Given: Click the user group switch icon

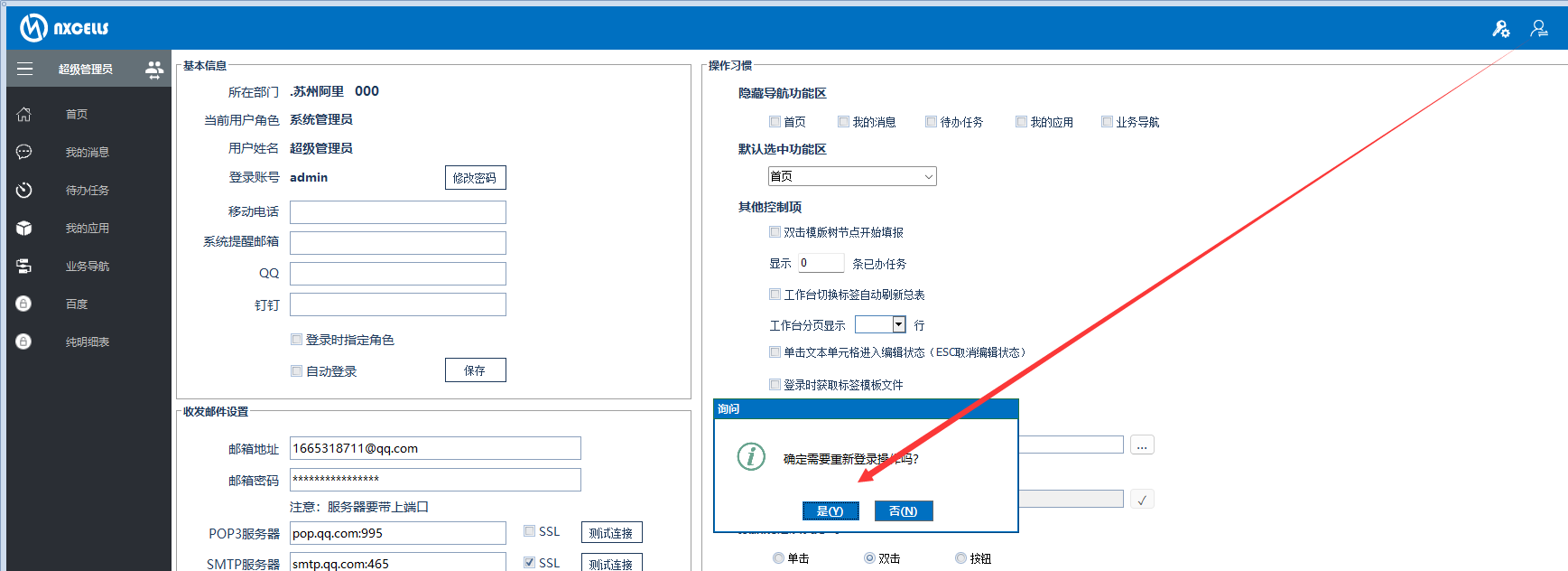Looking at the screenshot, I should [x=154, y=70].
